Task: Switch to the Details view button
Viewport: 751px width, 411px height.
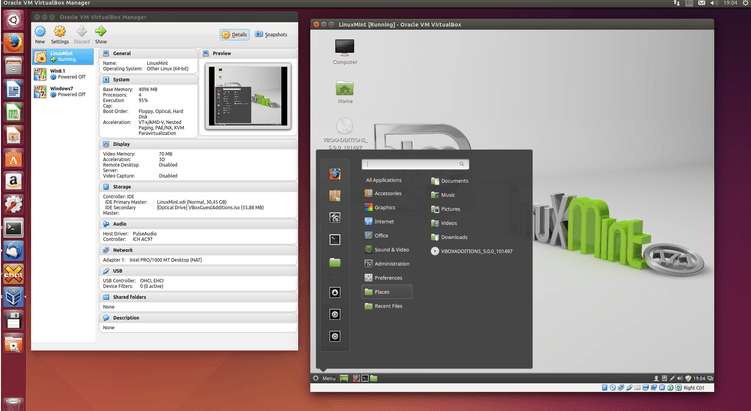Action: [234, 34]
